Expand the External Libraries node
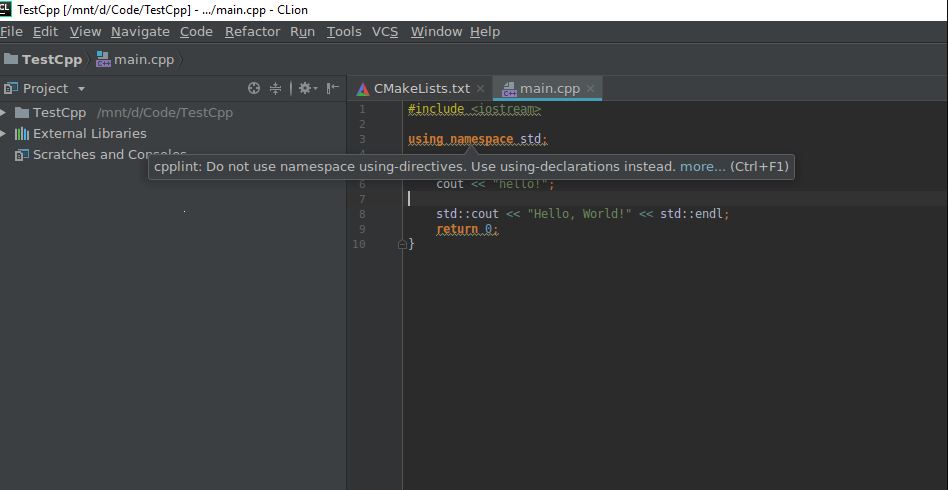Image resolution: width=948 pixels, height=490 pixels. tap(4, 134)
